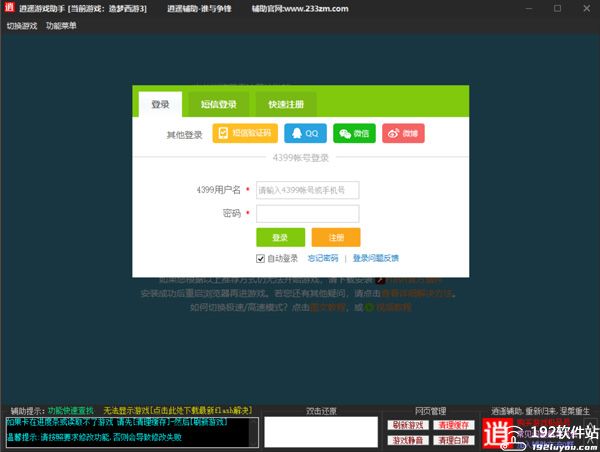Click the orange 注册 button
600x452 pixels.
(336, 237)
